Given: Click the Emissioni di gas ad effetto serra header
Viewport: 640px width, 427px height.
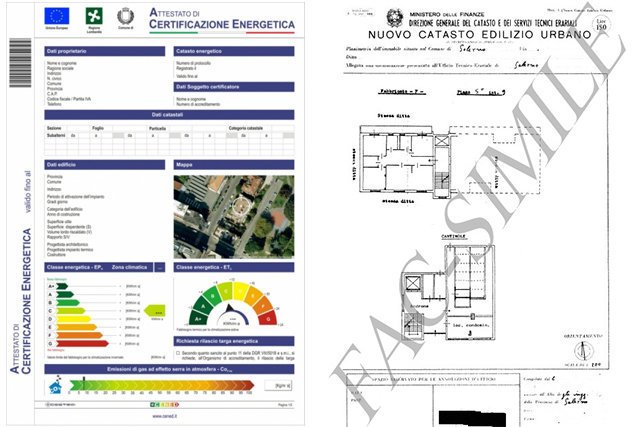Looking at the screenshot, I should [169, 369].
